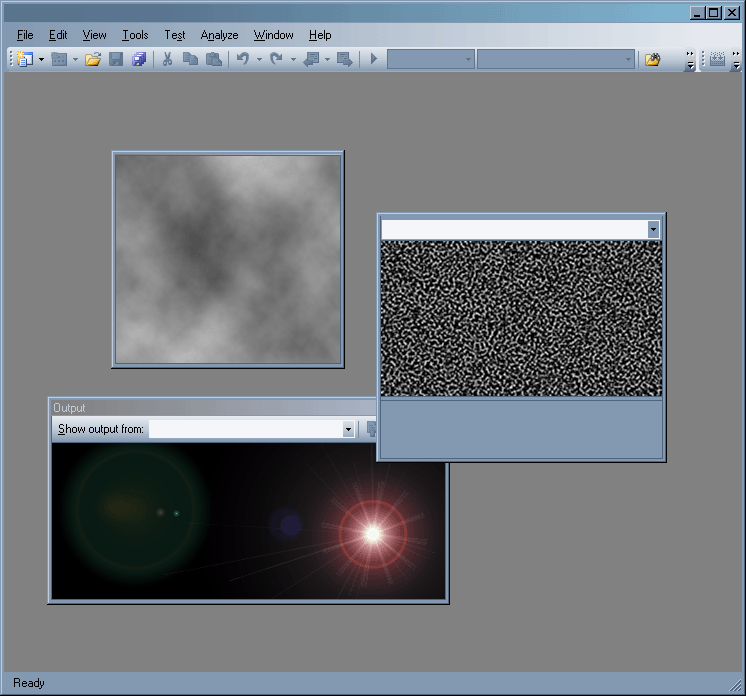746x696 pixels.
Task: Click the Add New Item toolbar icon
Action: [x=59, y=59]
